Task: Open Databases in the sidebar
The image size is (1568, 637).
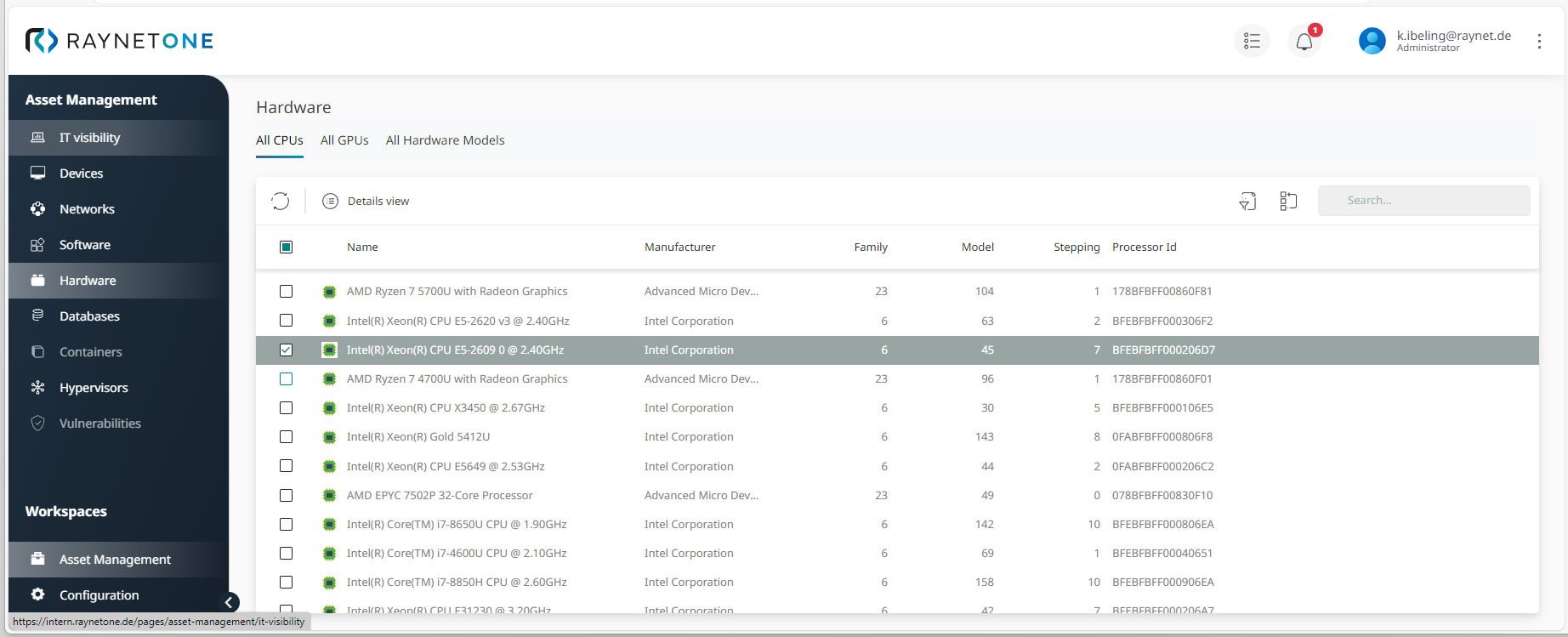Action: [x=89, y=316]
